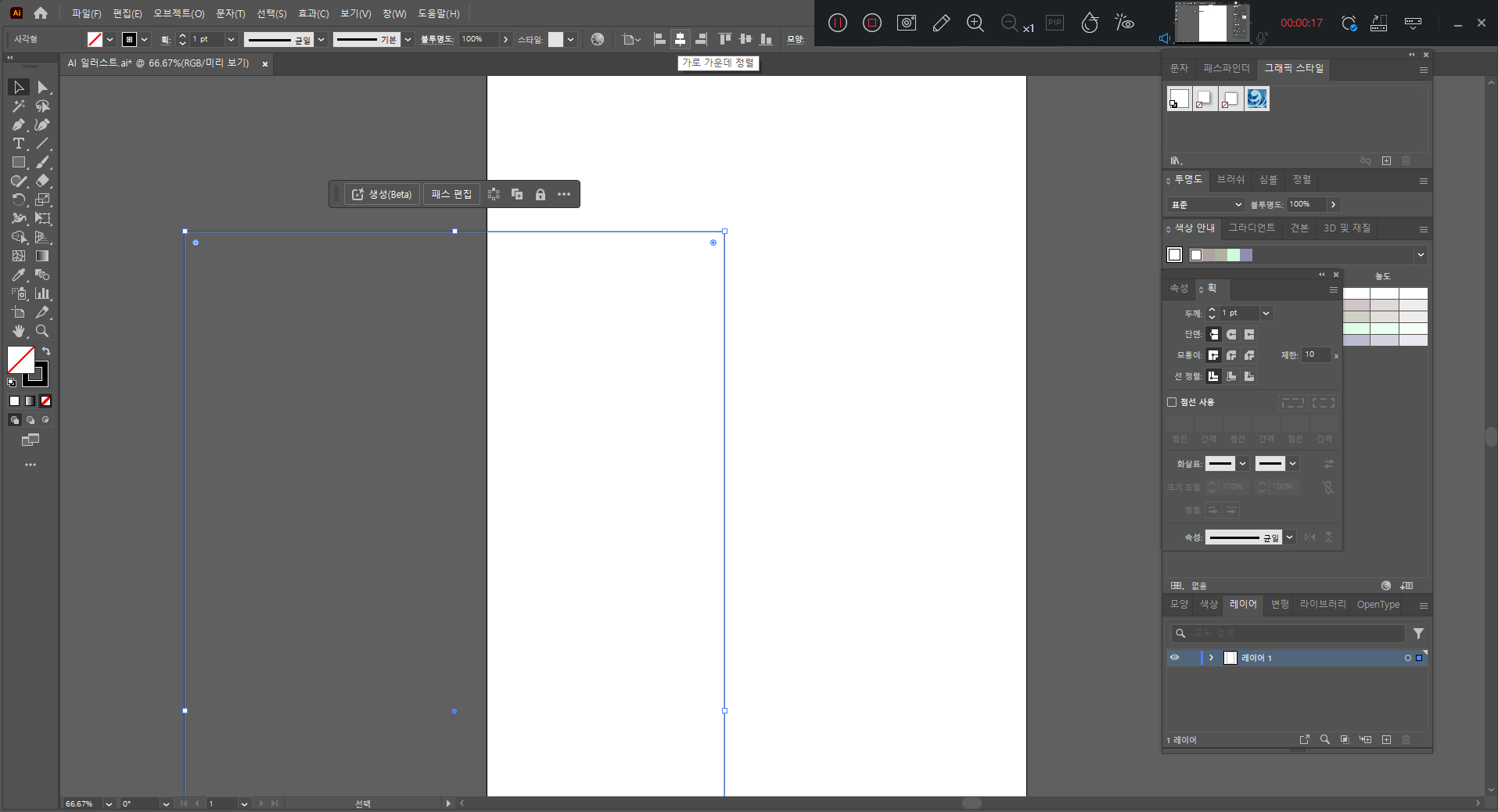Image resolution: width=1498 pixels, height=812 pixels.
Task: Open the 오브젝트(O) menu
Action: pyautogui.click(x=178, y=13)
